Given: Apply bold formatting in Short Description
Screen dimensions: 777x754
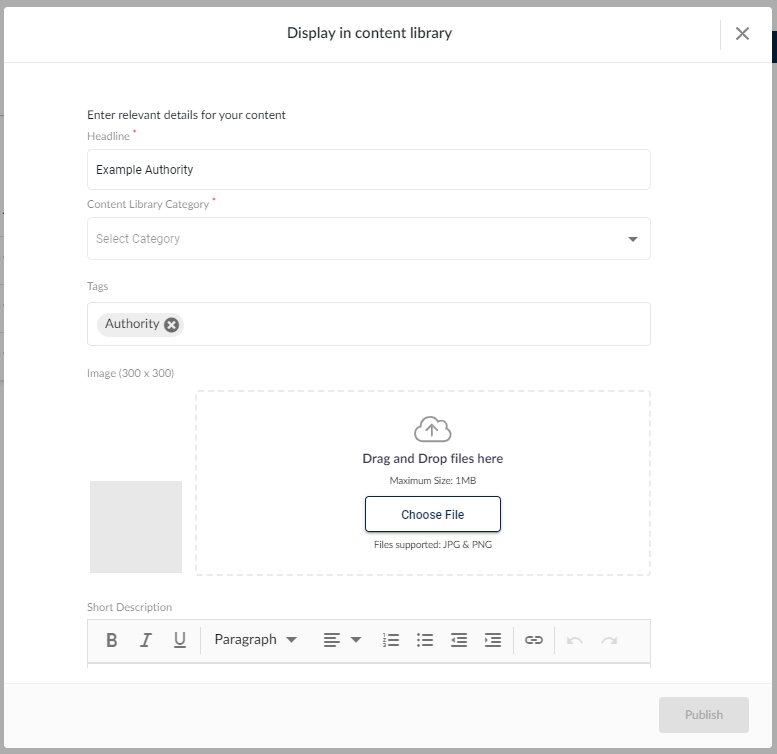Looking at the screenshot, I should (111, 640).
